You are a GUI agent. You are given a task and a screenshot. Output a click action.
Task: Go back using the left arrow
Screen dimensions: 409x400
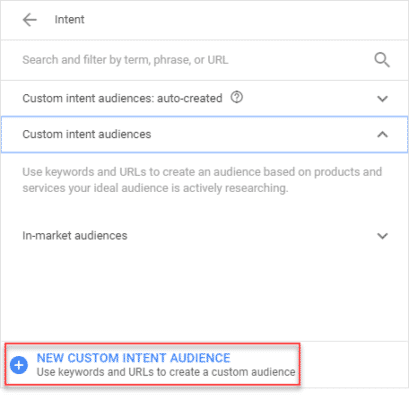[29, 20]
